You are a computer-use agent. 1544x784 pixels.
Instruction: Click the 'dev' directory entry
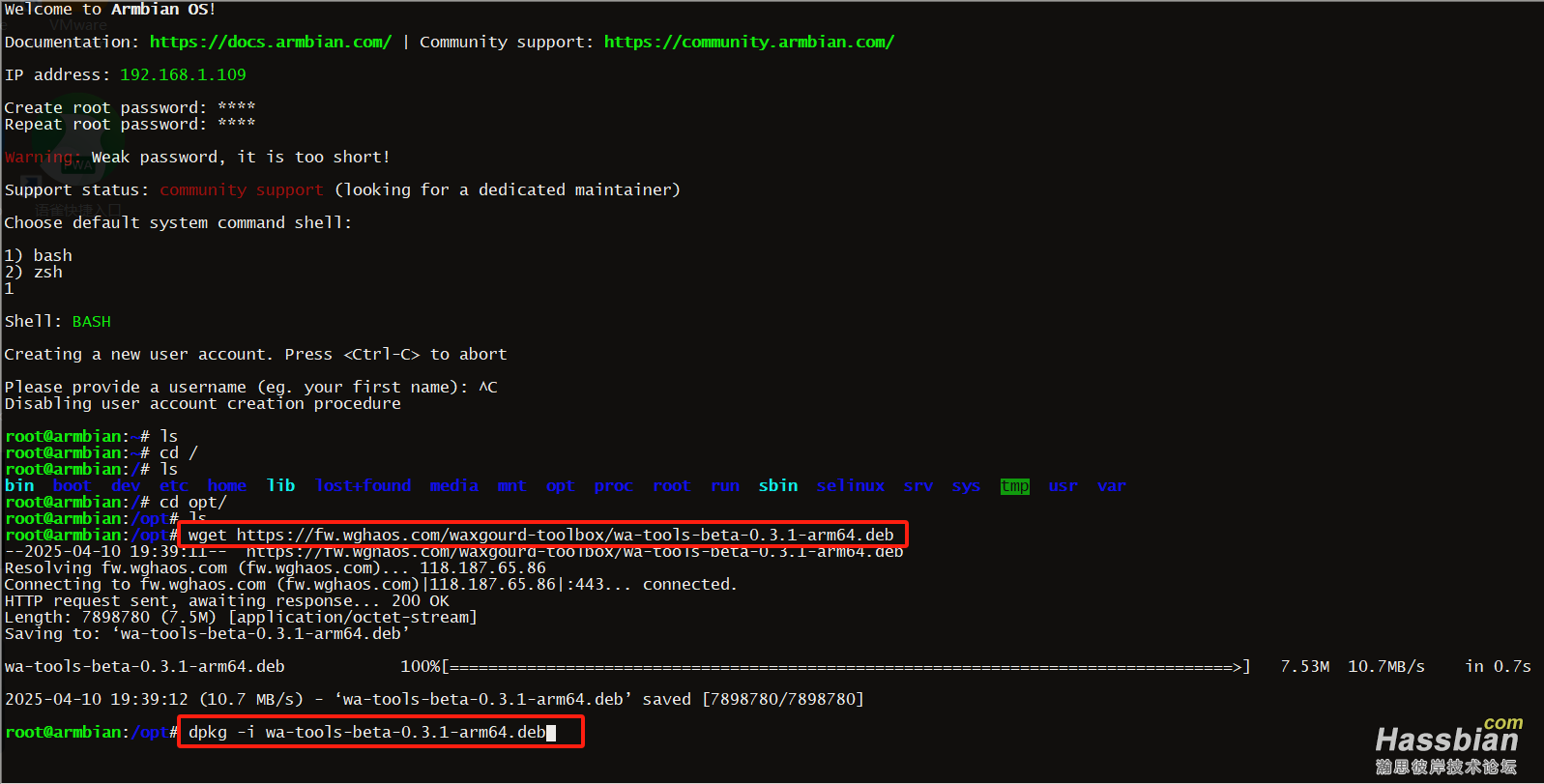click(x=126, y=485)
